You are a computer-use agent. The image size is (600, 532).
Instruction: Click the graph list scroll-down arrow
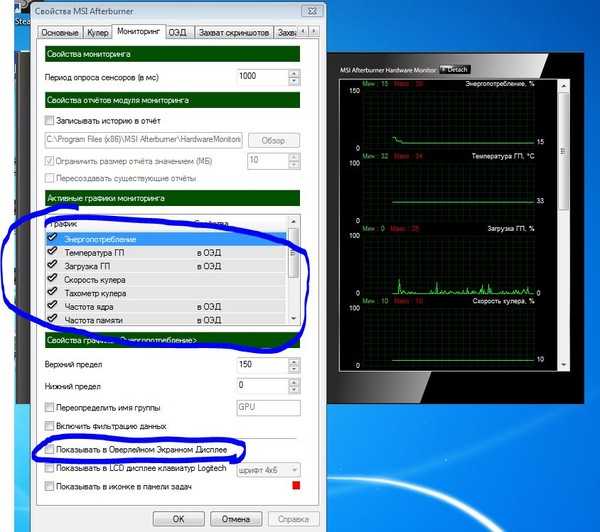[293, 318]
